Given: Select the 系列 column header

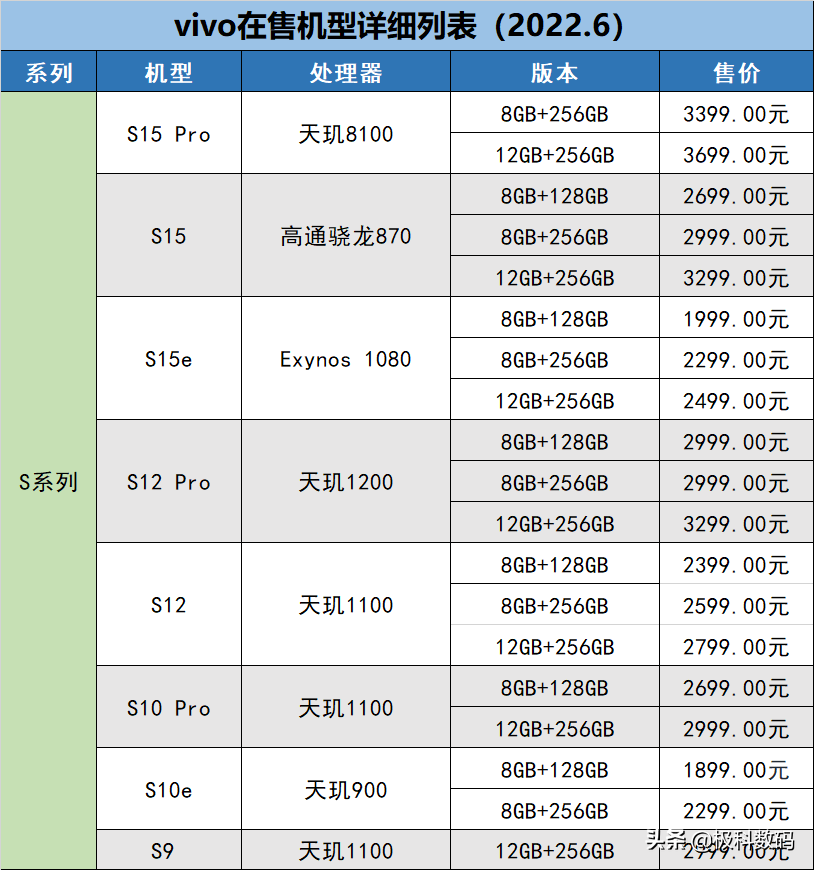Looking at the screenshot, I should coord(49,72).
